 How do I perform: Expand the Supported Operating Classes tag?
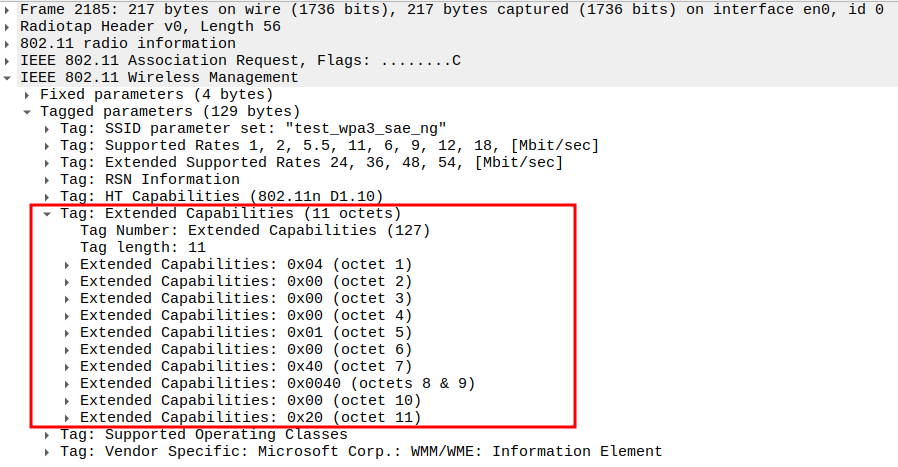pyautogui.click(x=48, y=434)
